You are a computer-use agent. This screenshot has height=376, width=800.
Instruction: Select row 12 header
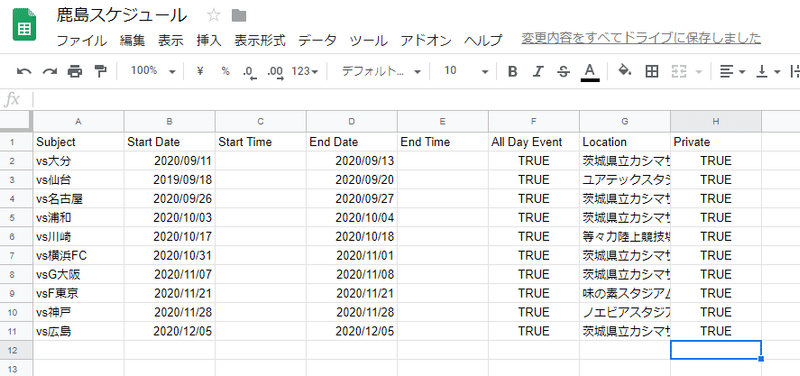point(16,350)
